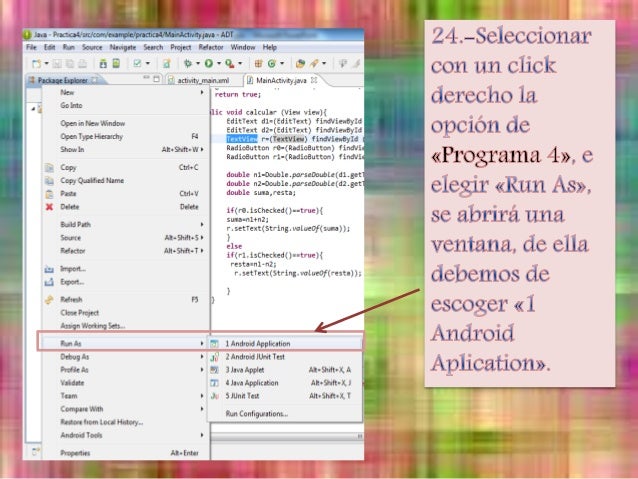
Task: Open the Window menu
Action: 243,47
